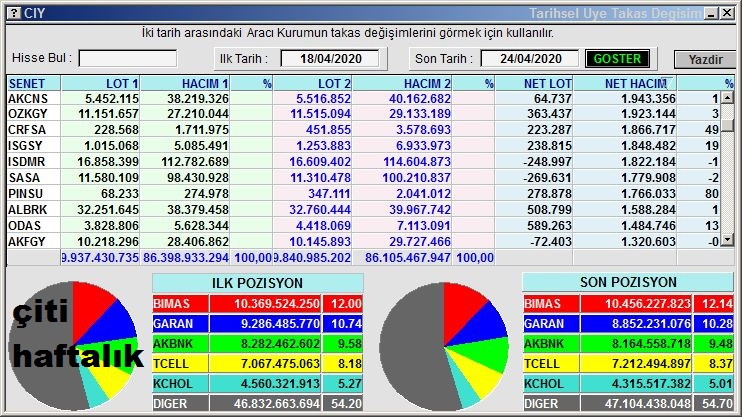Click HACIM 2 value 100.210.837
742x417 pixels.
click(416, 178)
